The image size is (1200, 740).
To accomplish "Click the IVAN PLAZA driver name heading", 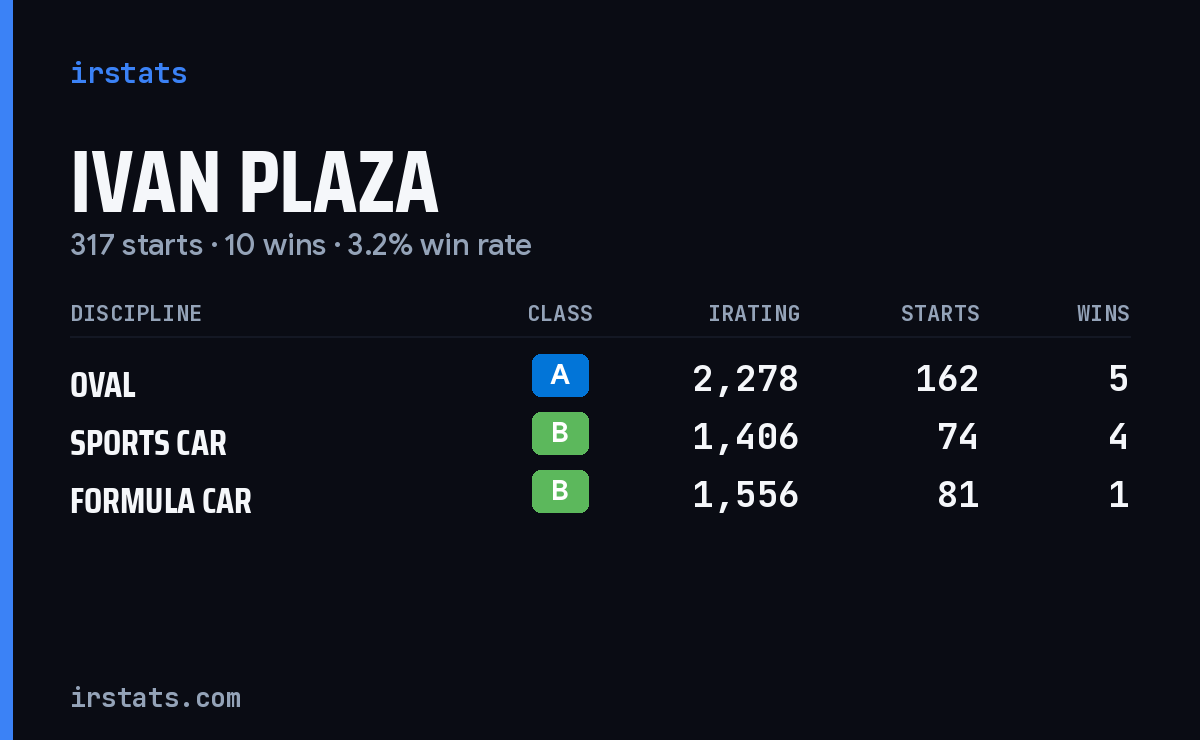I will click(254, 183).
